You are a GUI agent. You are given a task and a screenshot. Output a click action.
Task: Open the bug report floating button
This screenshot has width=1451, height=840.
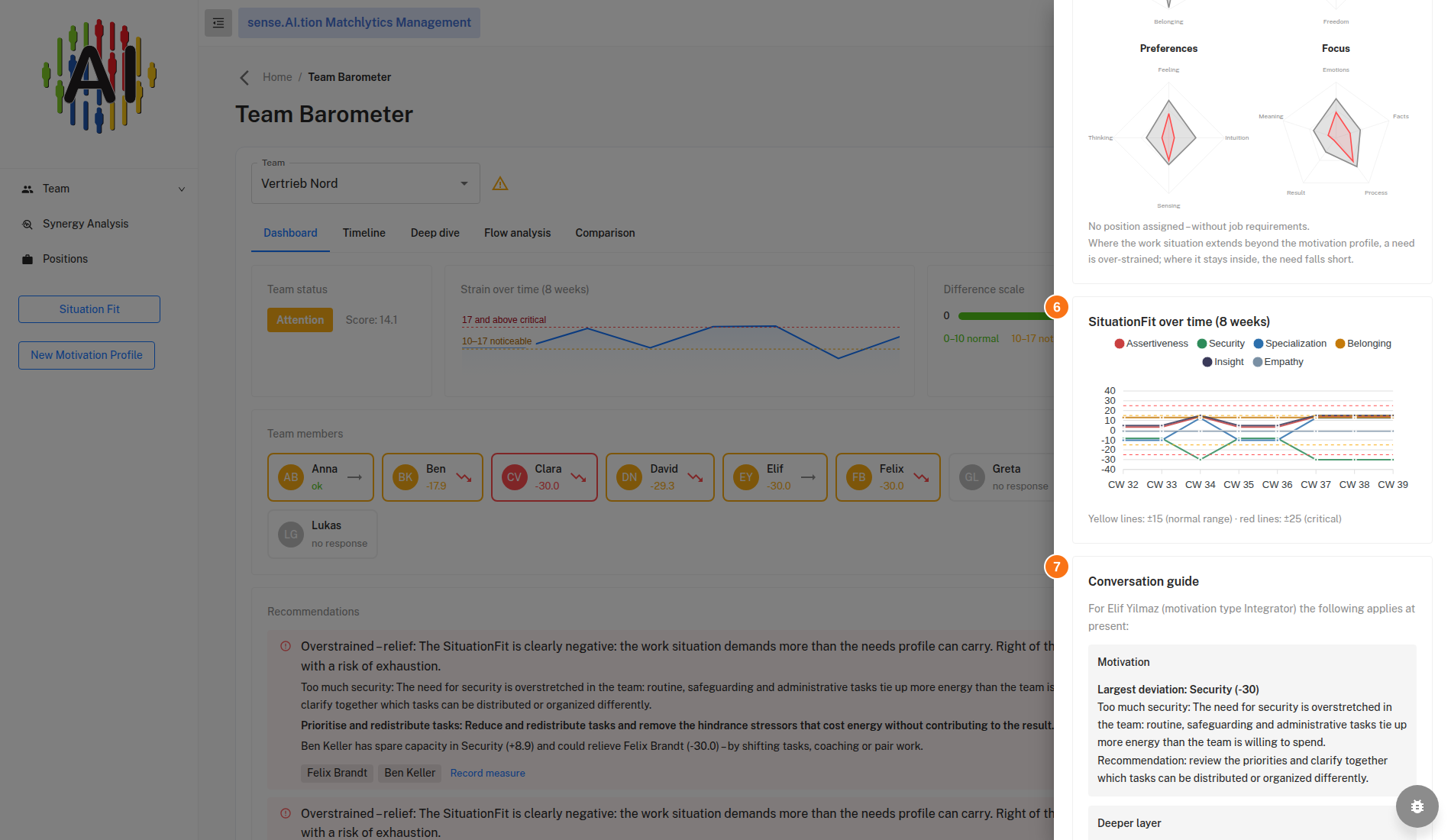tap(1417, 806)
